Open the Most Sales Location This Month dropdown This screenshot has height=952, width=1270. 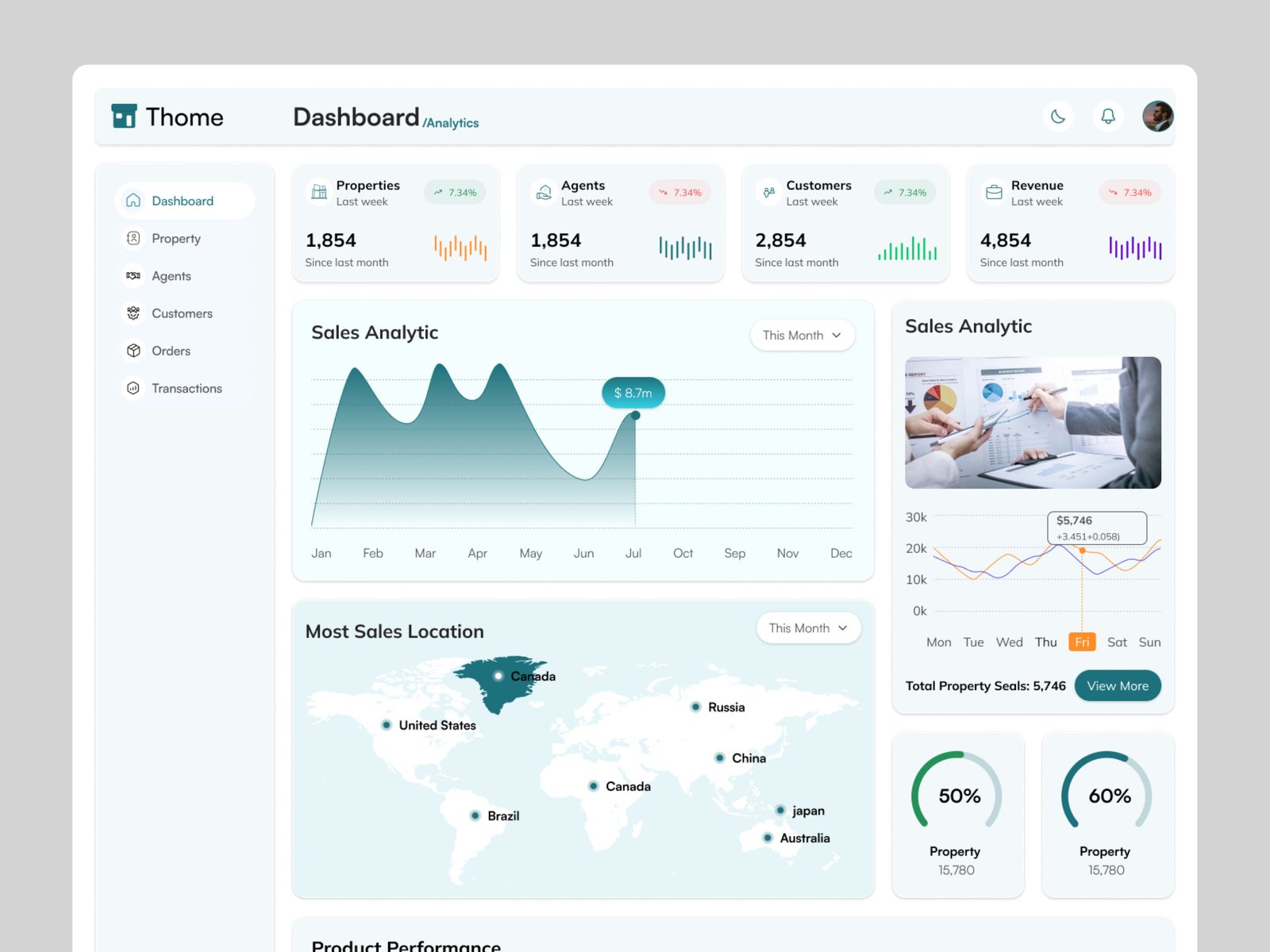pyautogui.click(x=808, y=628)
